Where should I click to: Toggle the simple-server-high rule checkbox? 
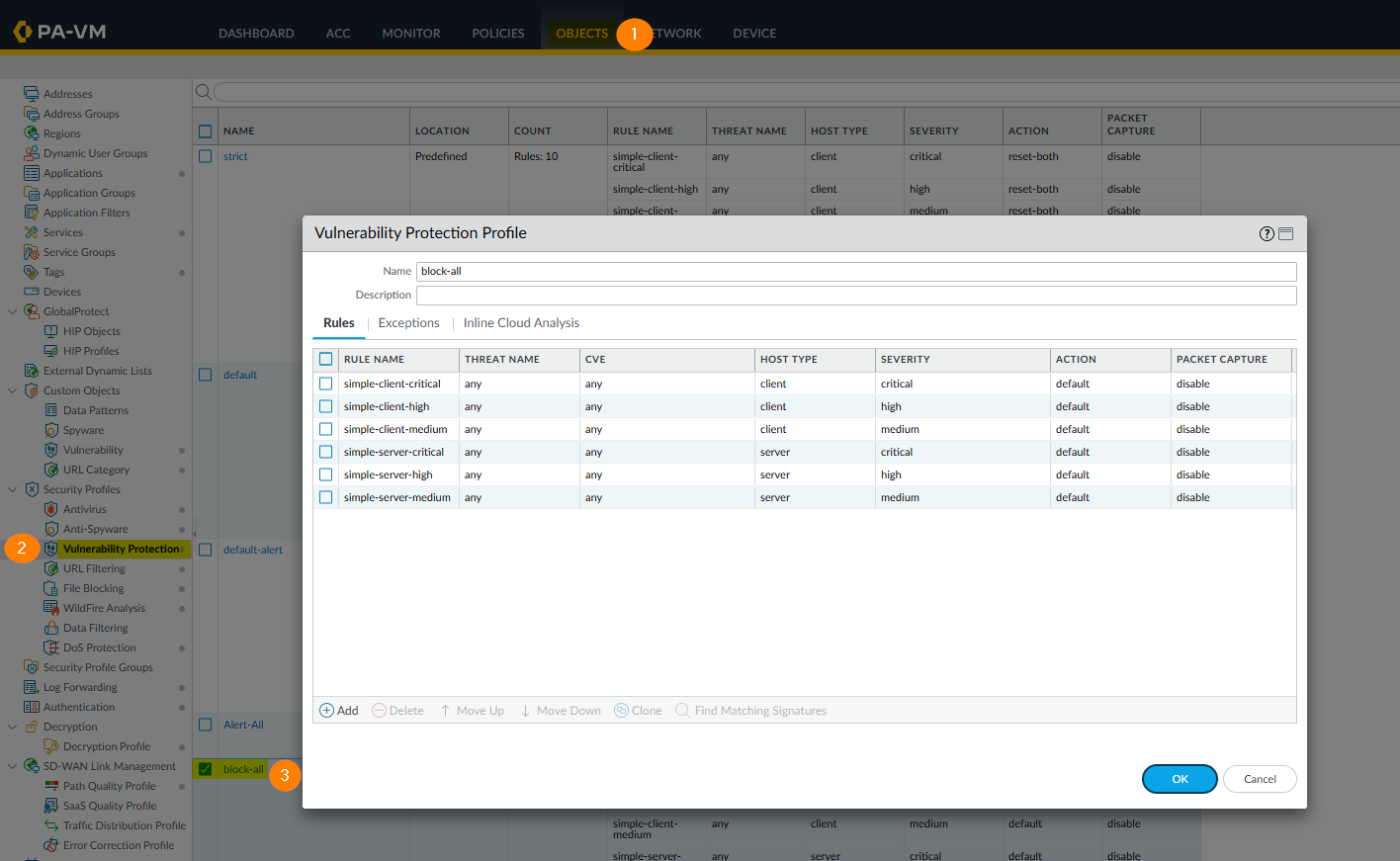(x=325, y=474)
